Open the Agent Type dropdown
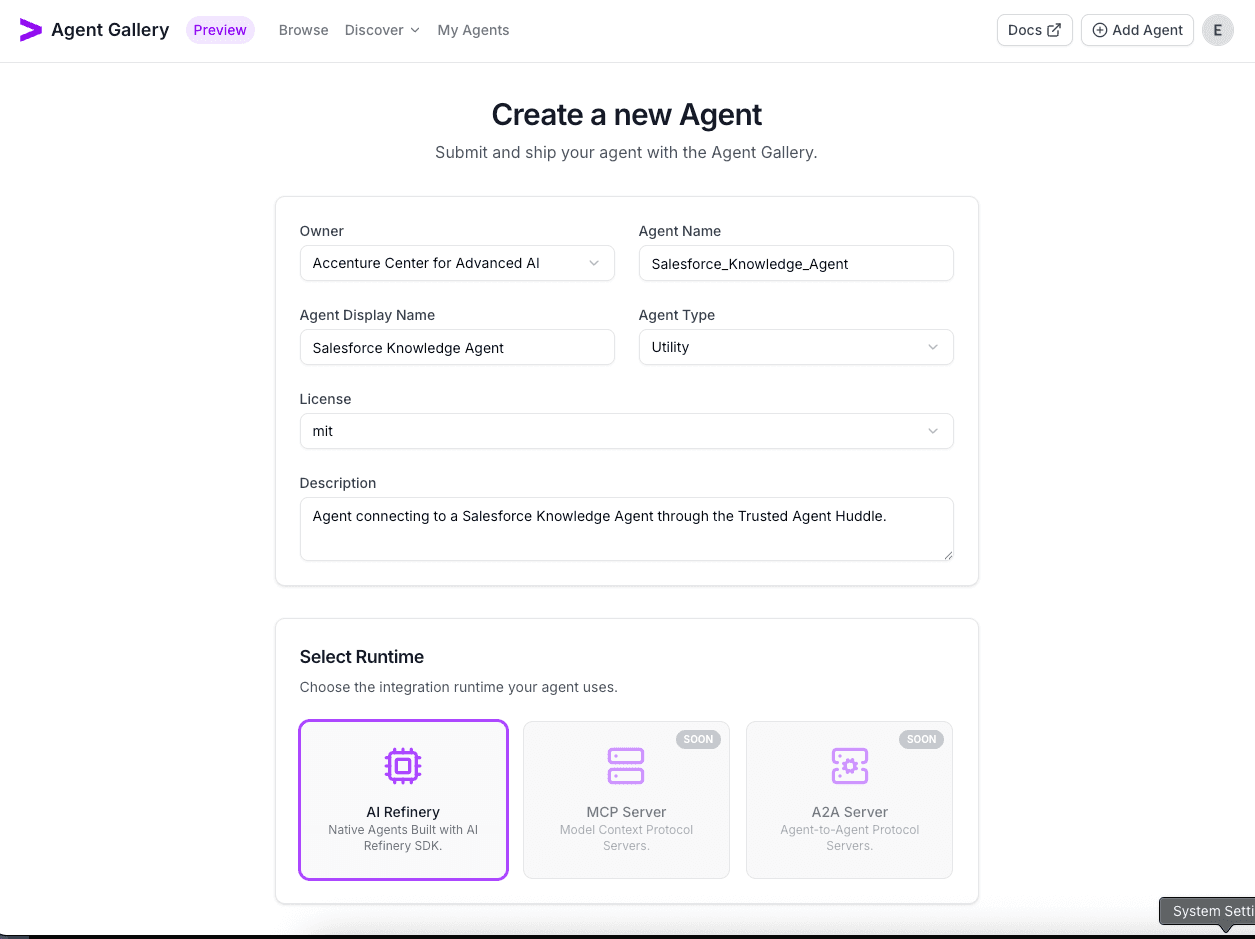The height and width of the screenshot is (939, 1255). (795, 347)
